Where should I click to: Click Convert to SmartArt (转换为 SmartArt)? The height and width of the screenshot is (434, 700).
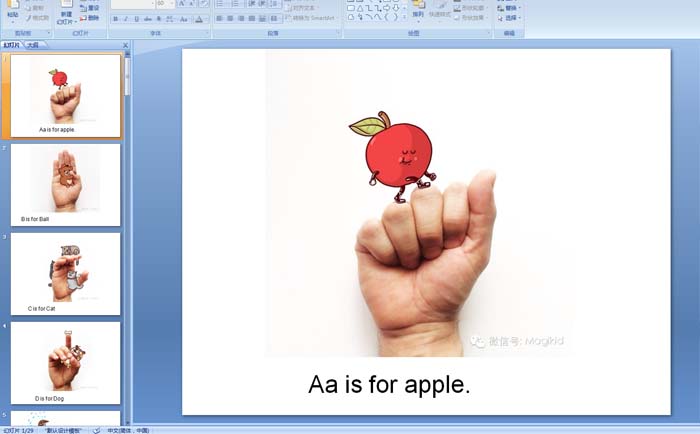pos(312,18)
